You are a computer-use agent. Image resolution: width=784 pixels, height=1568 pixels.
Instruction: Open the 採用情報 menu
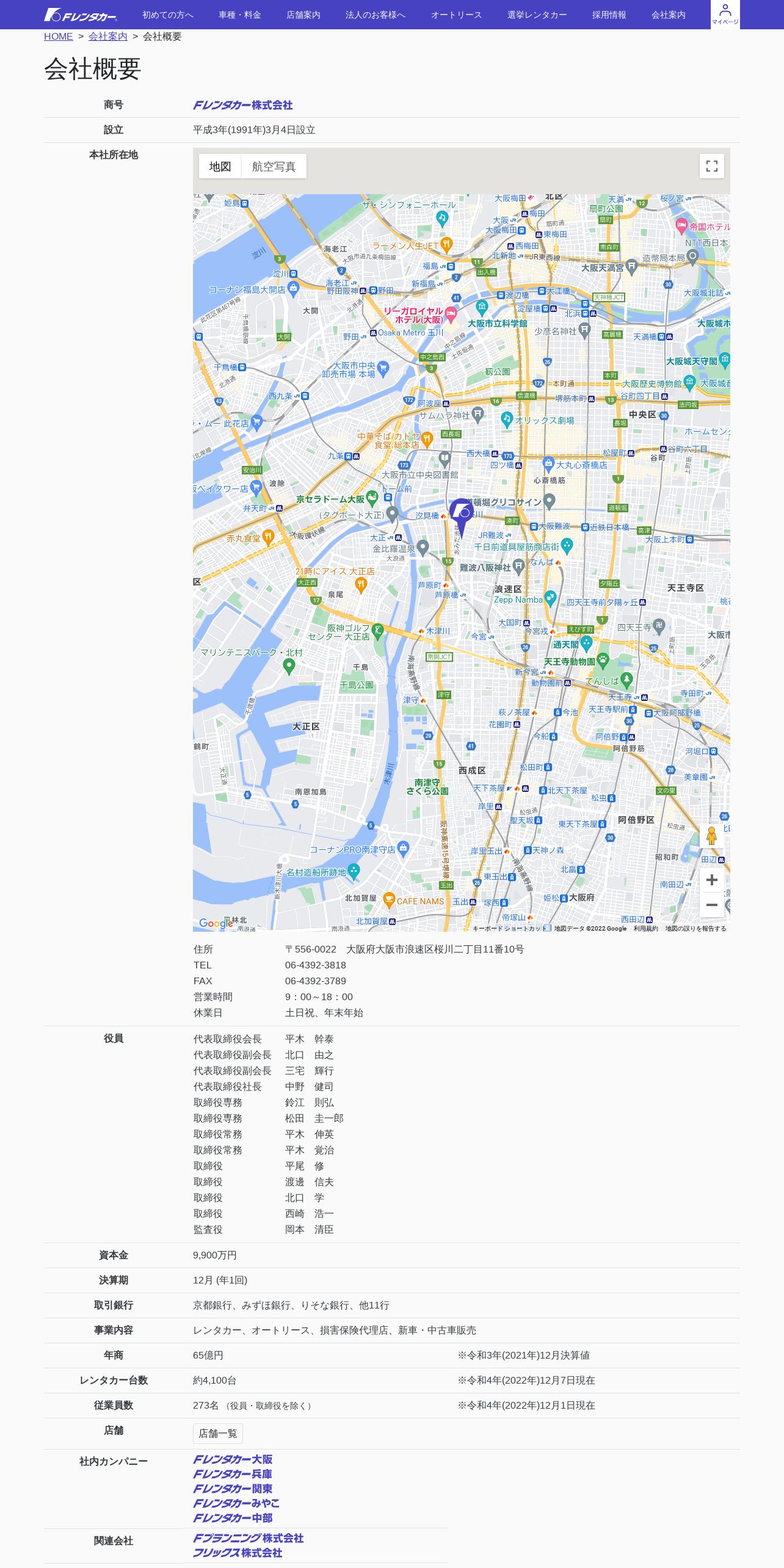[x=609, y=15]
